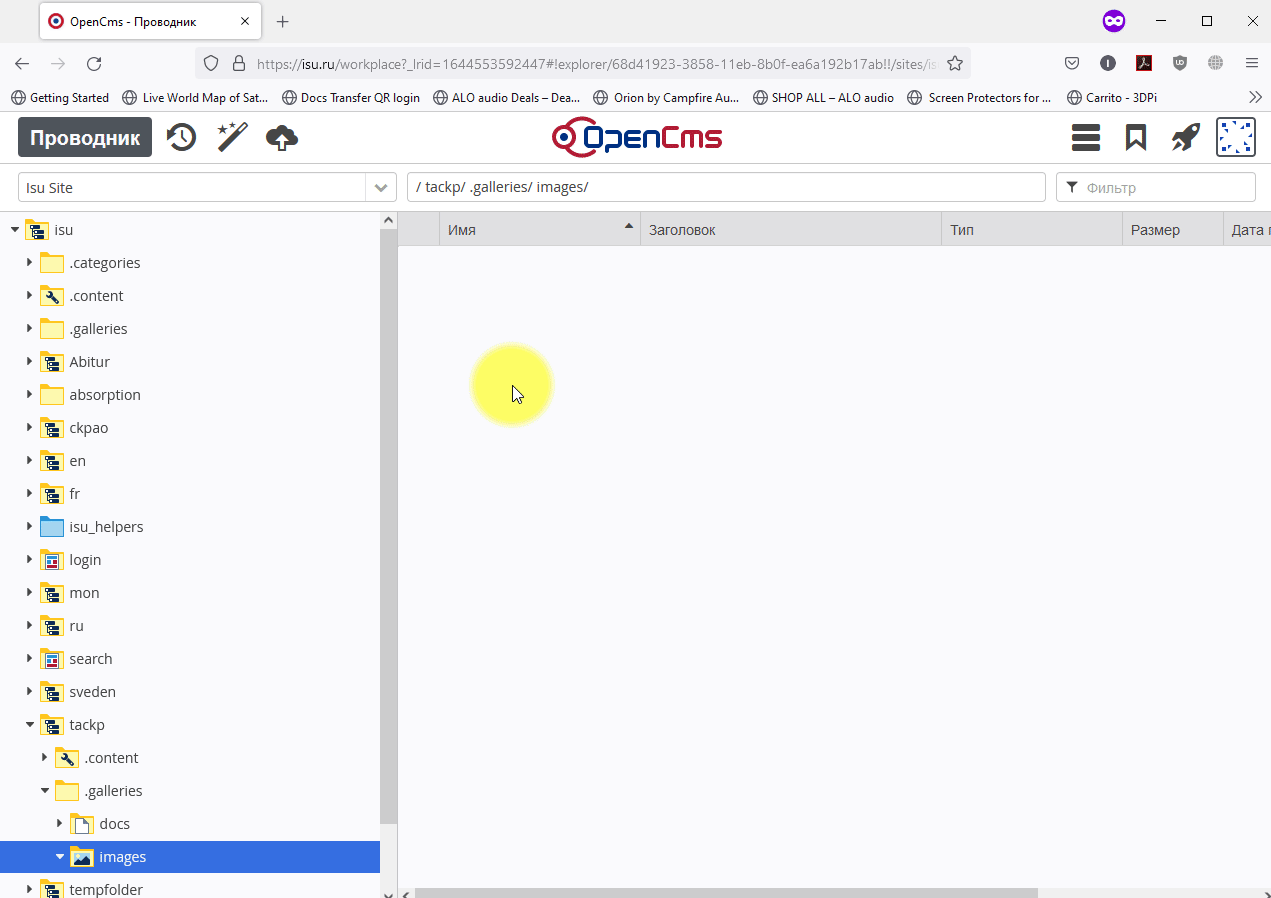Collapse the tackp folder tree arrow
This screenshot has height=898, width=1271.
30,725
